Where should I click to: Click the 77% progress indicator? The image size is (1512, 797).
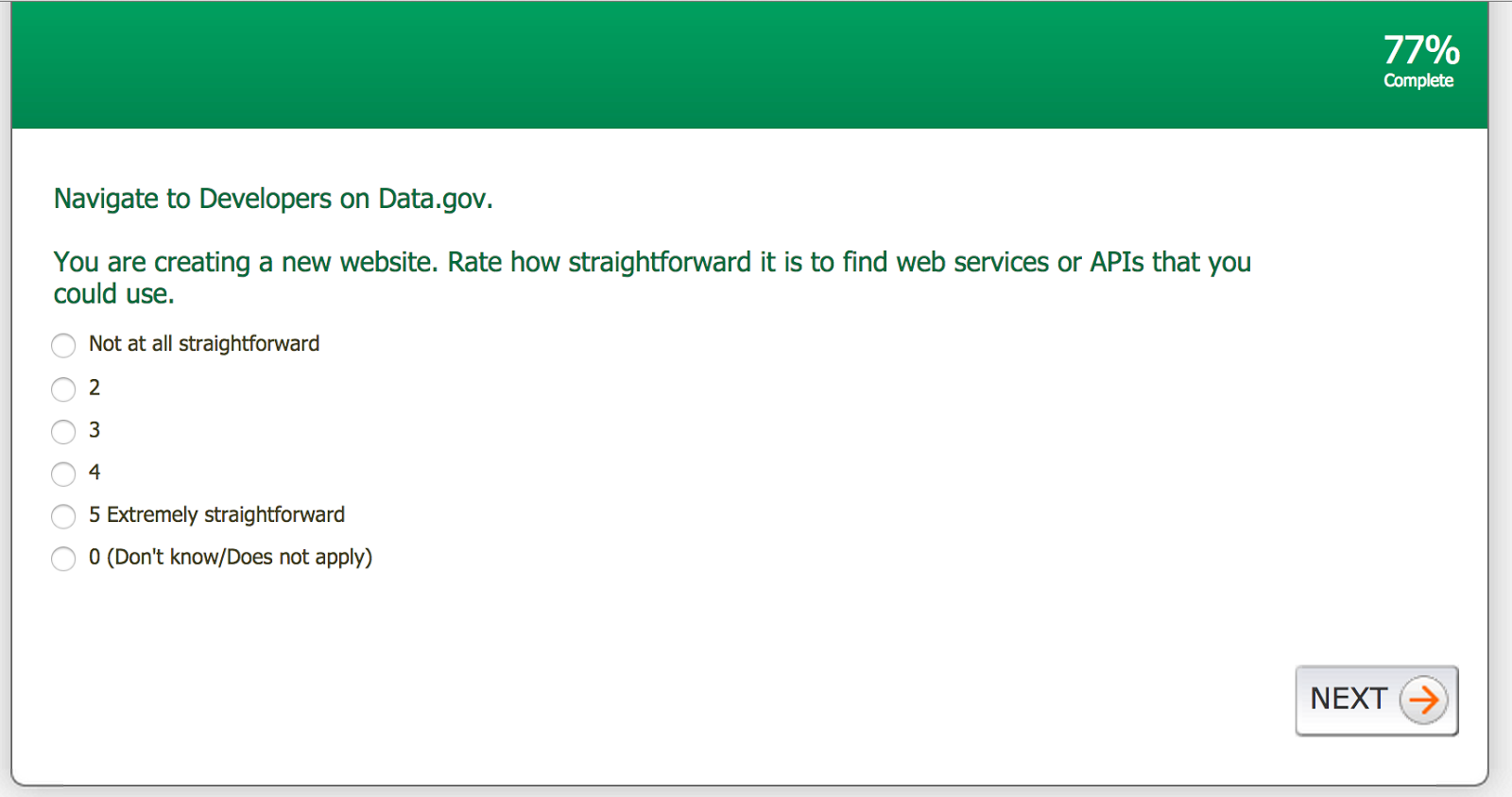pyautogui.click(x=1421, y=50)
